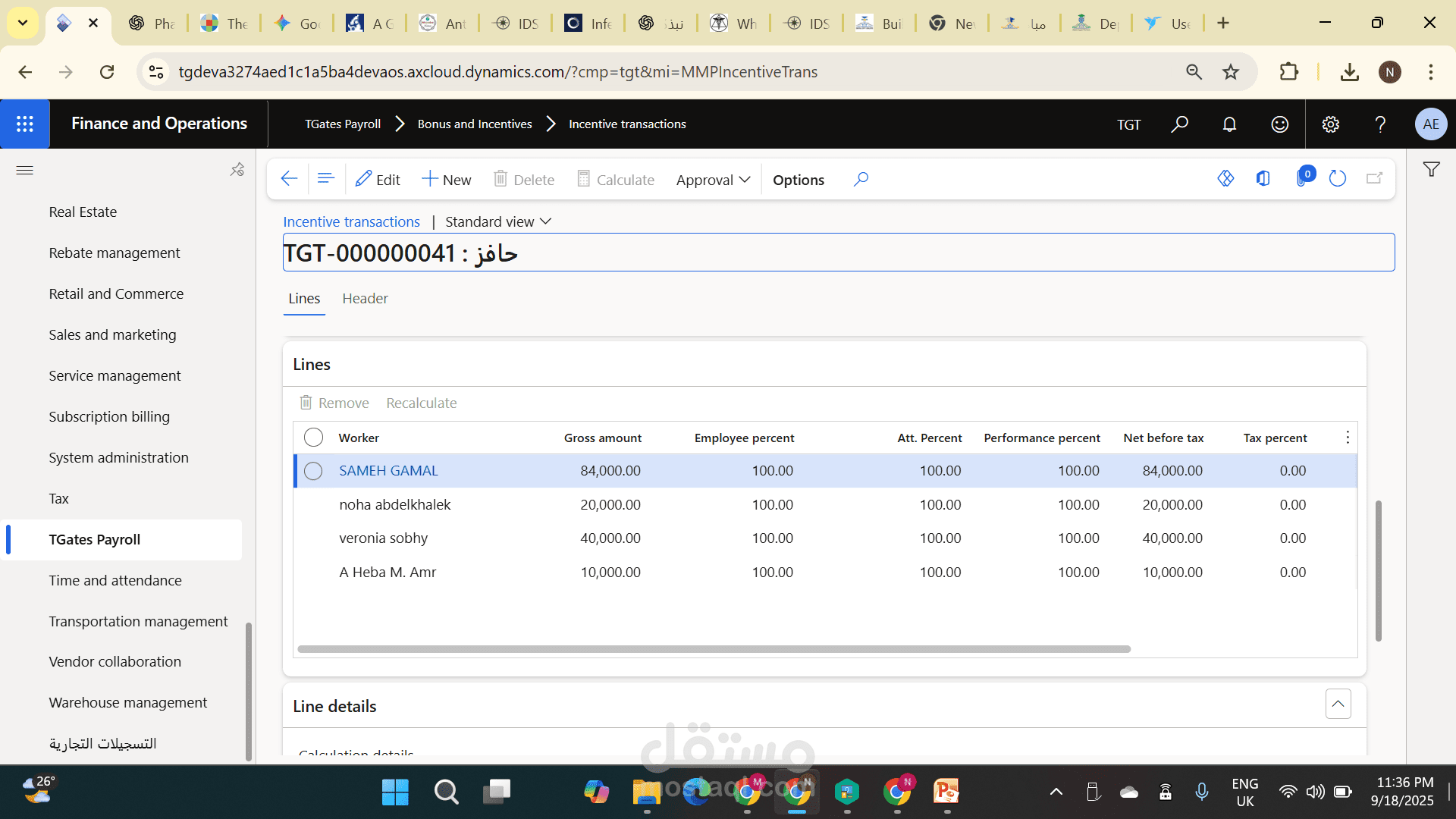The height and width of the screenshot is (819, 1456).
Task: Open in Microsoft Office icon
Action: 1263,178
